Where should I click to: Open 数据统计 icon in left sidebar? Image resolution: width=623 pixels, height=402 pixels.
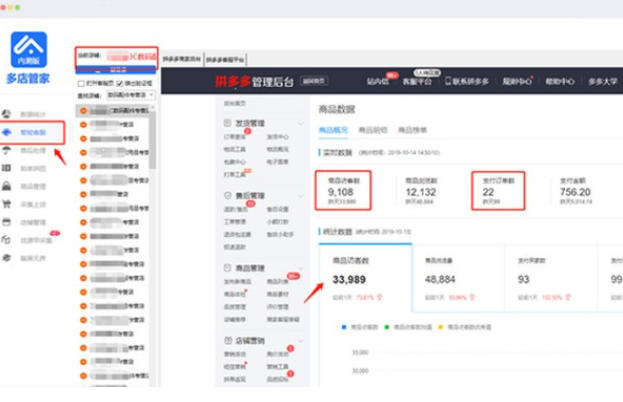10,114
